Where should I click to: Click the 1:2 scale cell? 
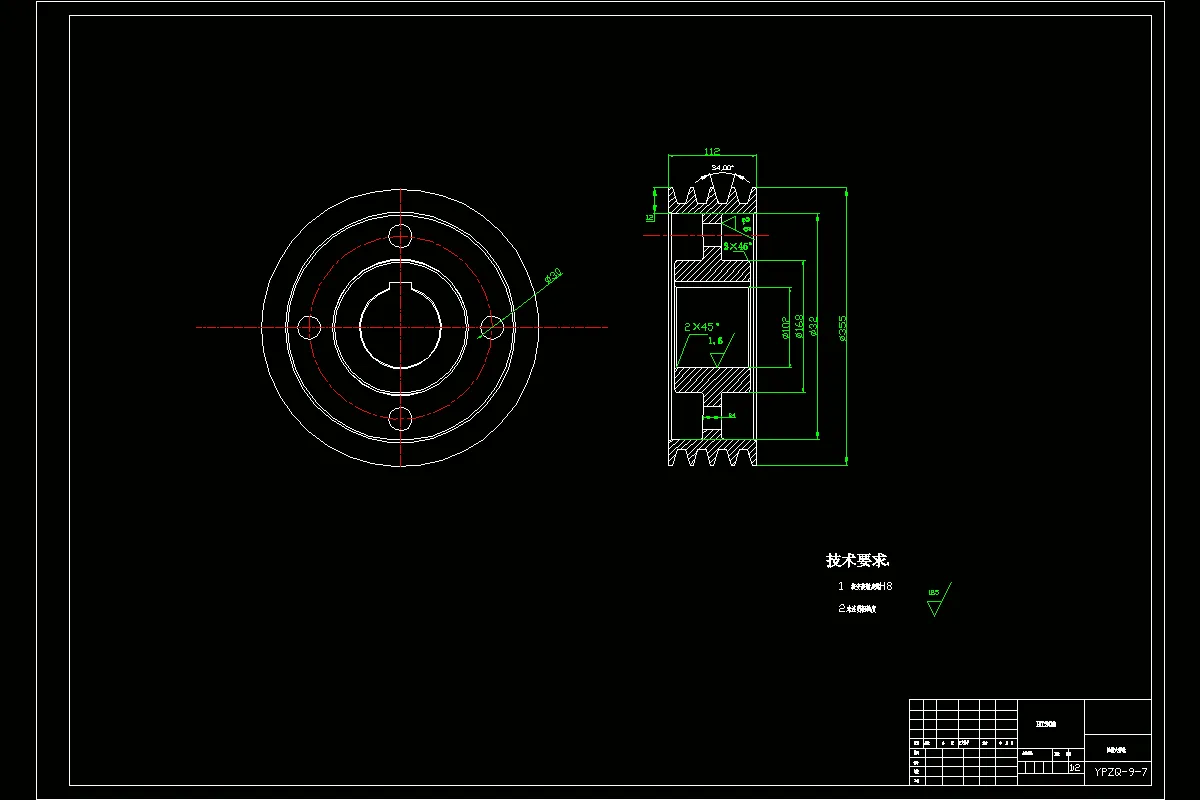[1075, 768]
